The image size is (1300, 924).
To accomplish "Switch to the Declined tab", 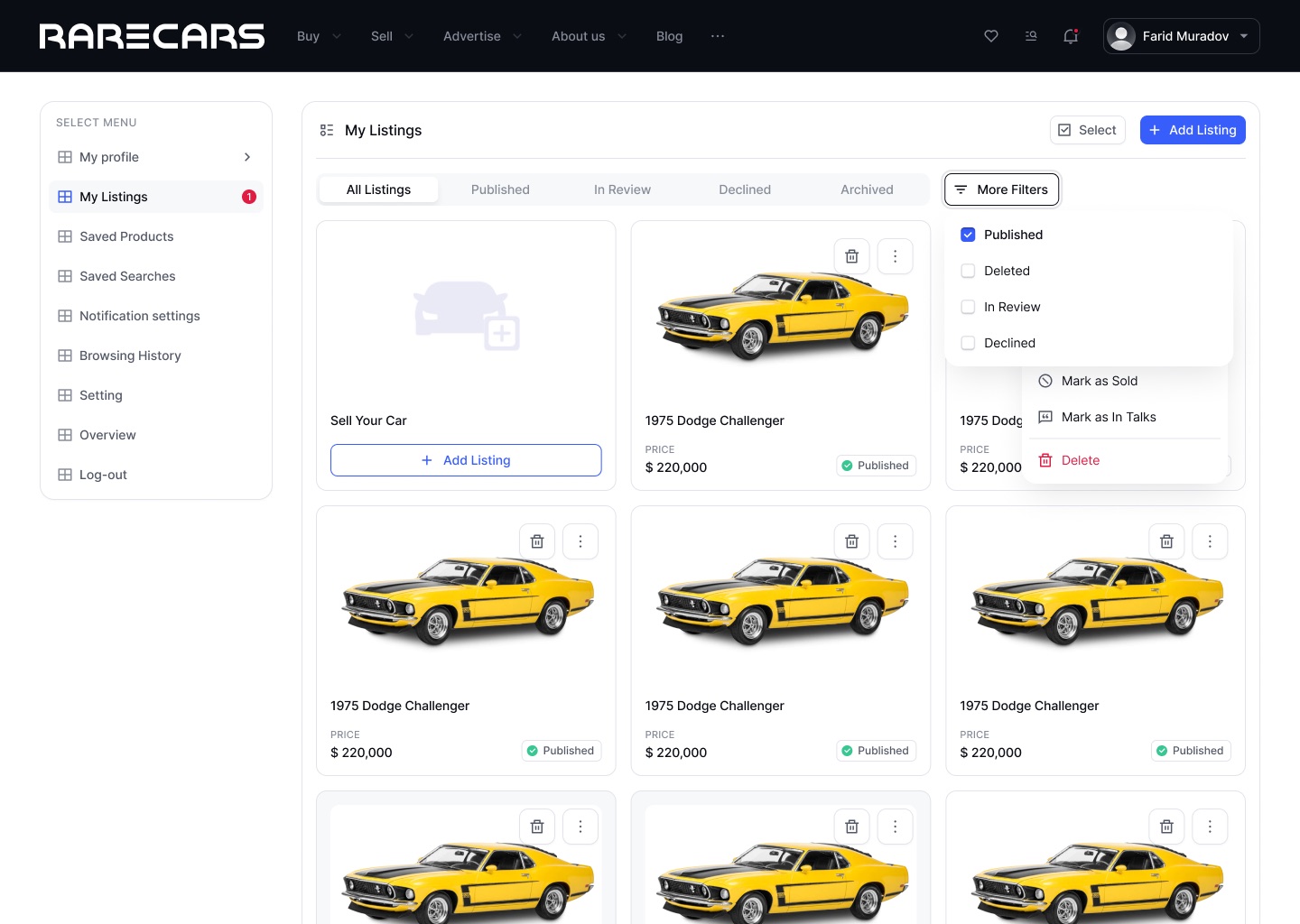I will click(x=745, y=189).
